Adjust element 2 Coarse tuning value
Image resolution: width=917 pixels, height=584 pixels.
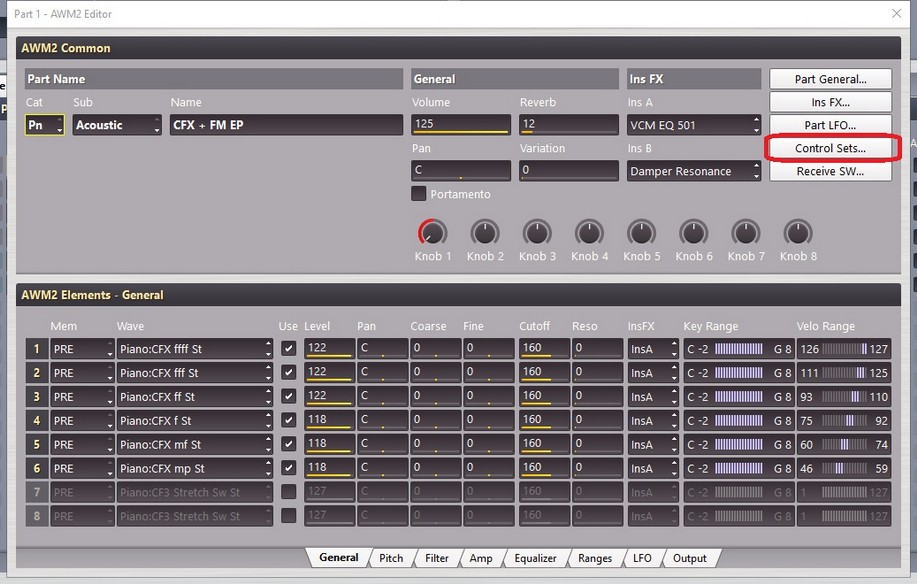[x=436, y=373]
